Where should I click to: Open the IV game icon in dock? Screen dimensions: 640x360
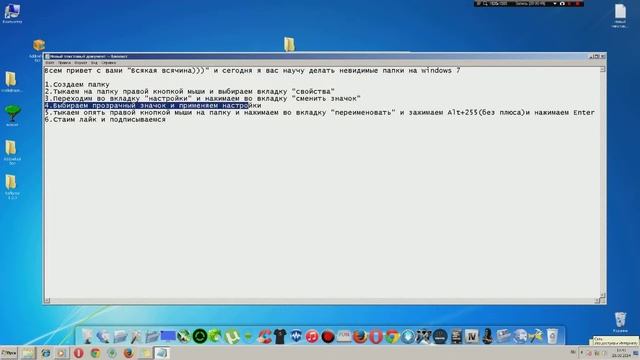[472, 337]
